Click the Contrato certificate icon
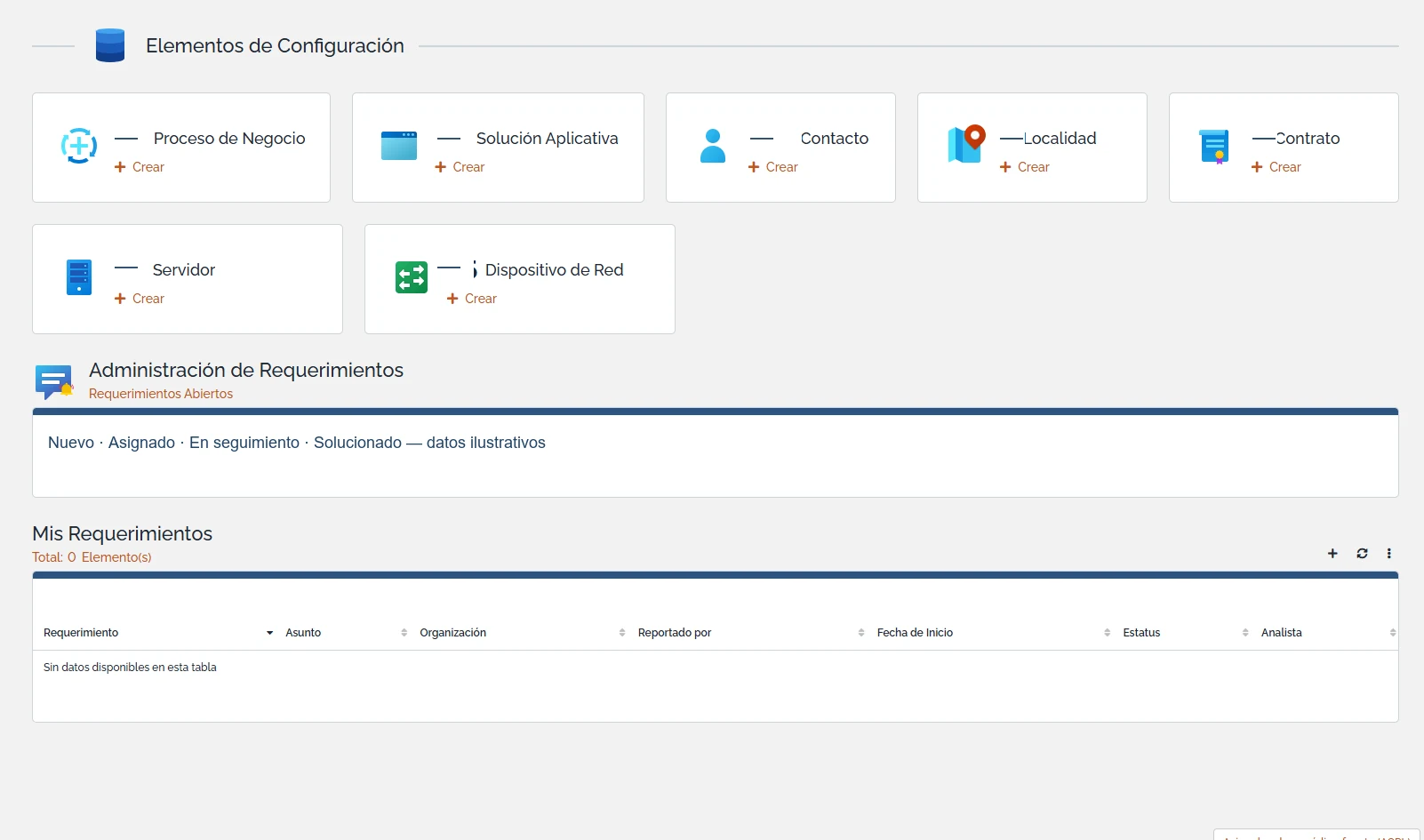1424x840 pixels. 1214,147
